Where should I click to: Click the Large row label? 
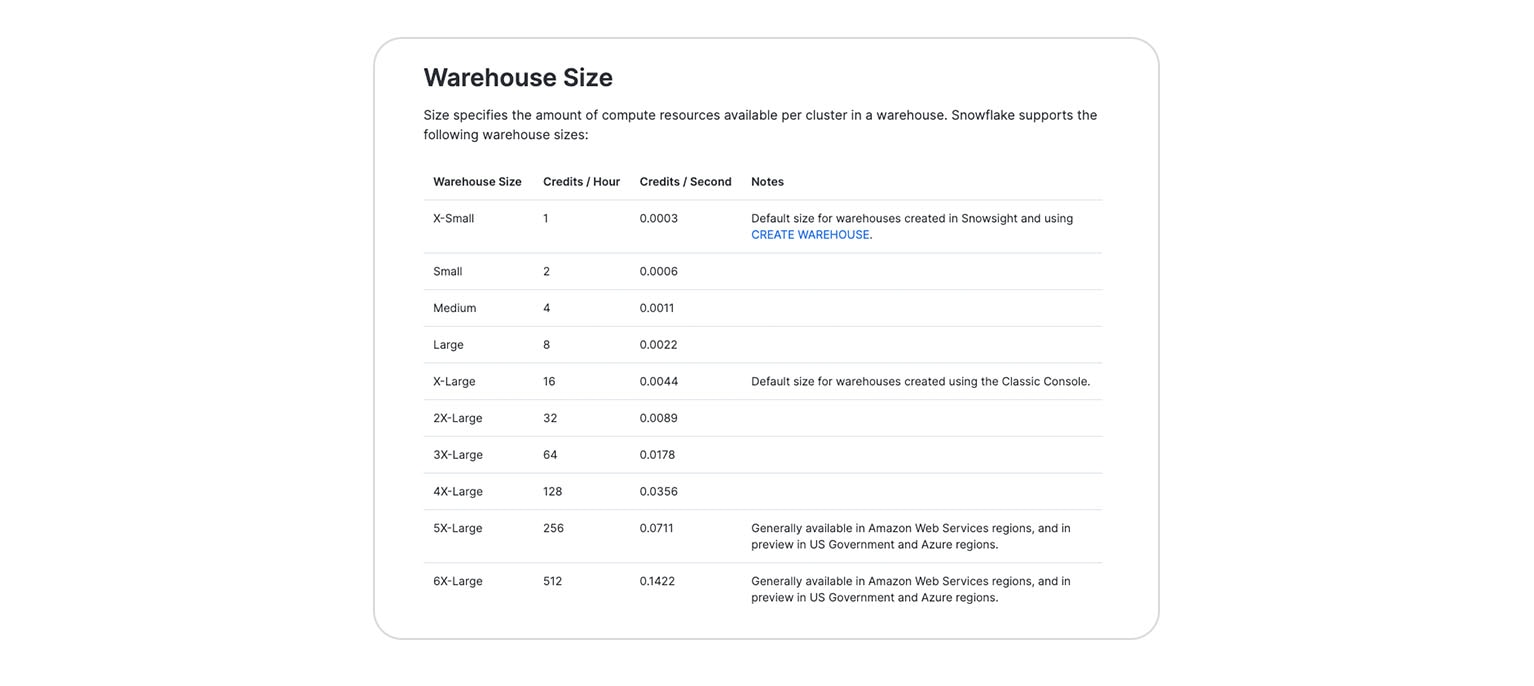(447, 344)
